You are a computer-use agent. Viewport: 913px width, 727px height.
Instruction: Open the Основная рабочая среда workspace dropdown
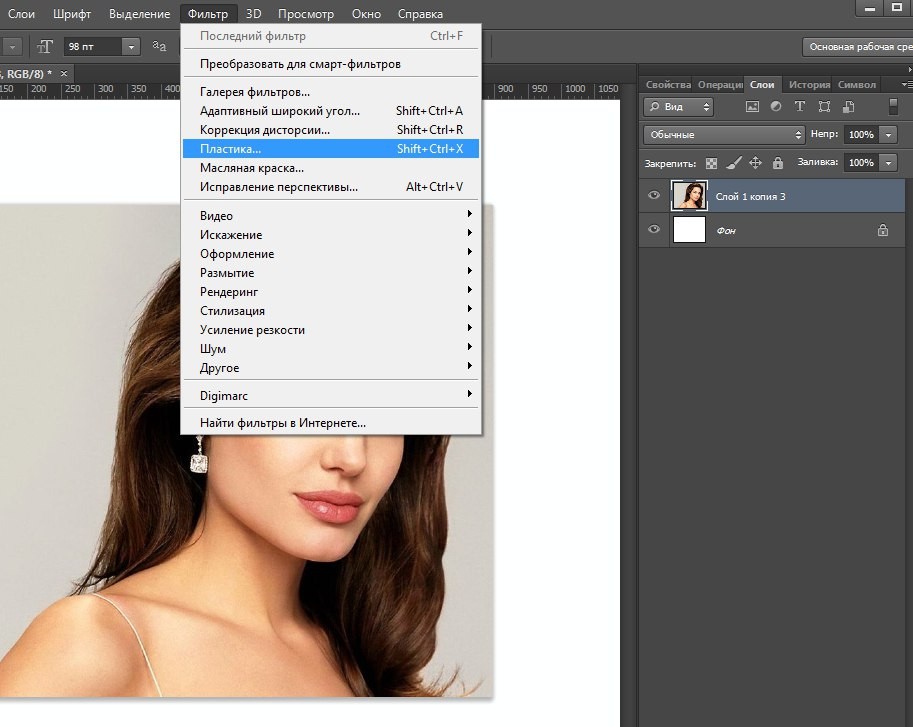pyautogui.click(x=857, y=47)
